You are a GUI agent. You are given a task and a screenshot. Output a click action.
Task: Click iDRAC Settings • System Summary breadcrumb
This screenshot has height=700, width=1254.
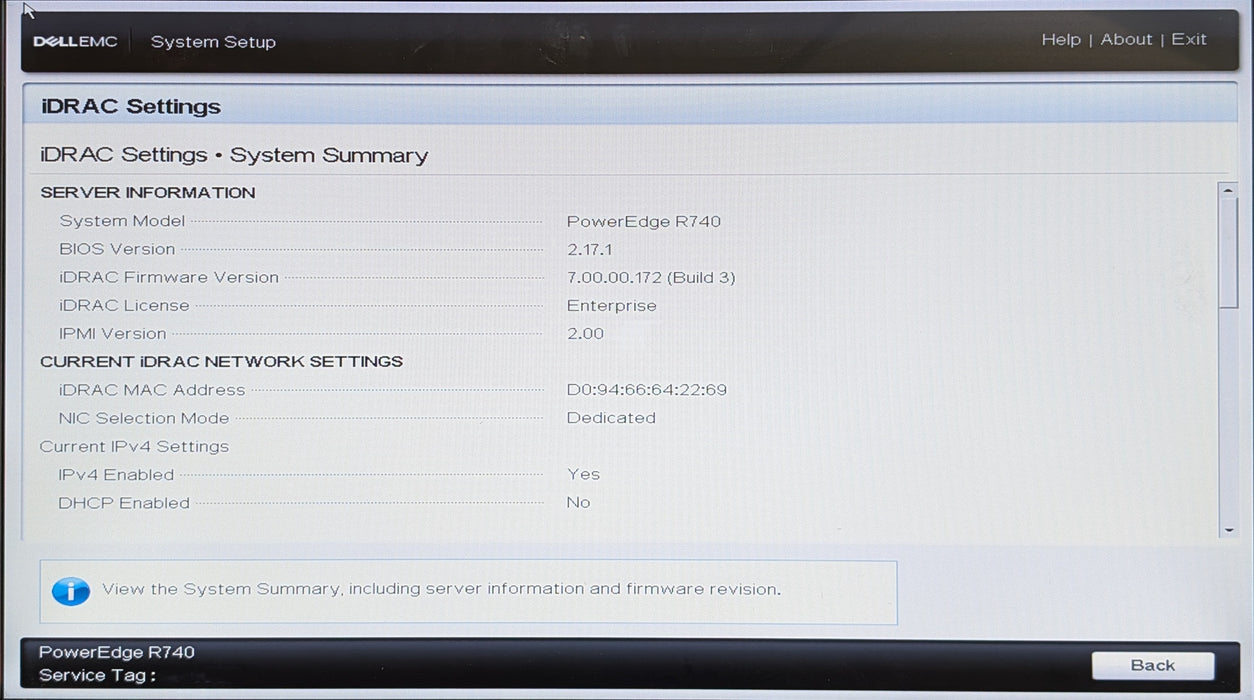pyautogui.click(x=234, y=156)
